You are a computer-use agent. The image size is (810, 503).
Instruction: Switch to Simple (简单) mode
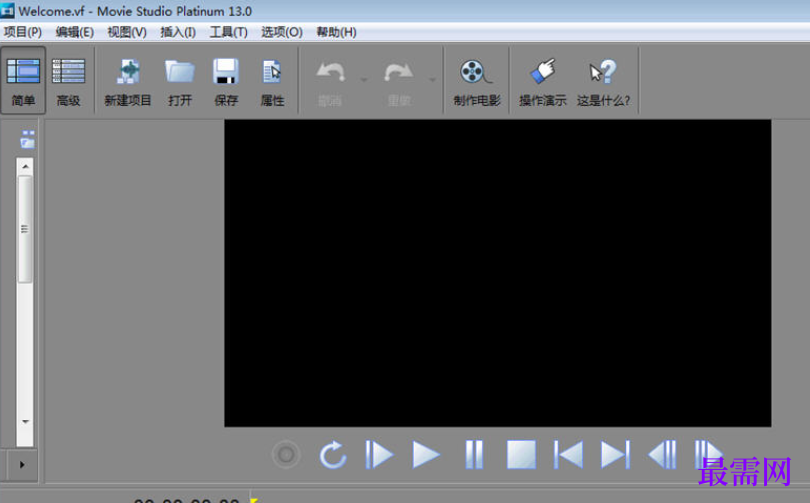23,80
